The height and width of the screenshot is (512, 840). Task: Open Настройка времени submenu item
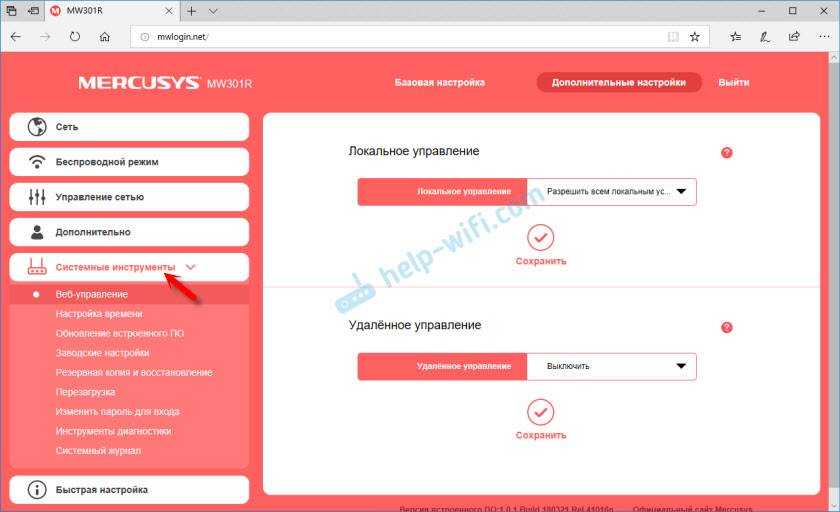[x=99, y=314]
